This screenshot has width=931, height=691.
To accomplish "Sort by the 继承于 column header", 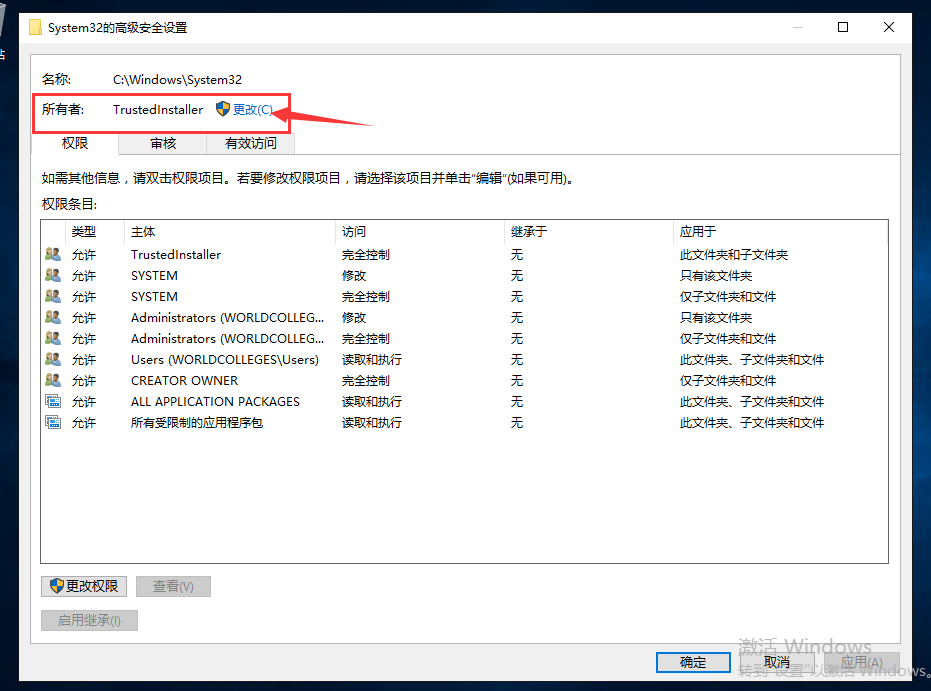I will tap(588, 232).
